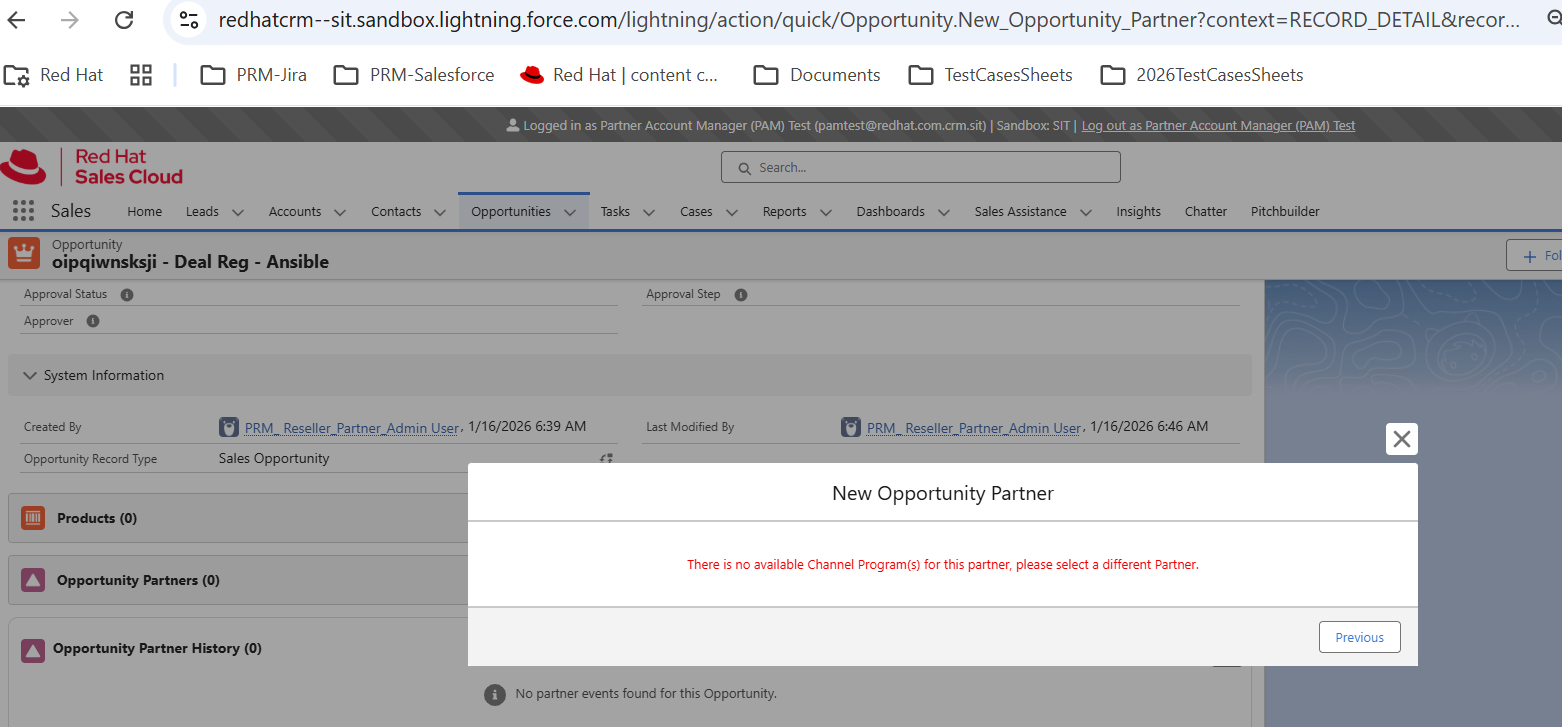Expand the Opportunities tab dropdown arrow
This screenshot has height=727, width=1562.
pos(570,212)
